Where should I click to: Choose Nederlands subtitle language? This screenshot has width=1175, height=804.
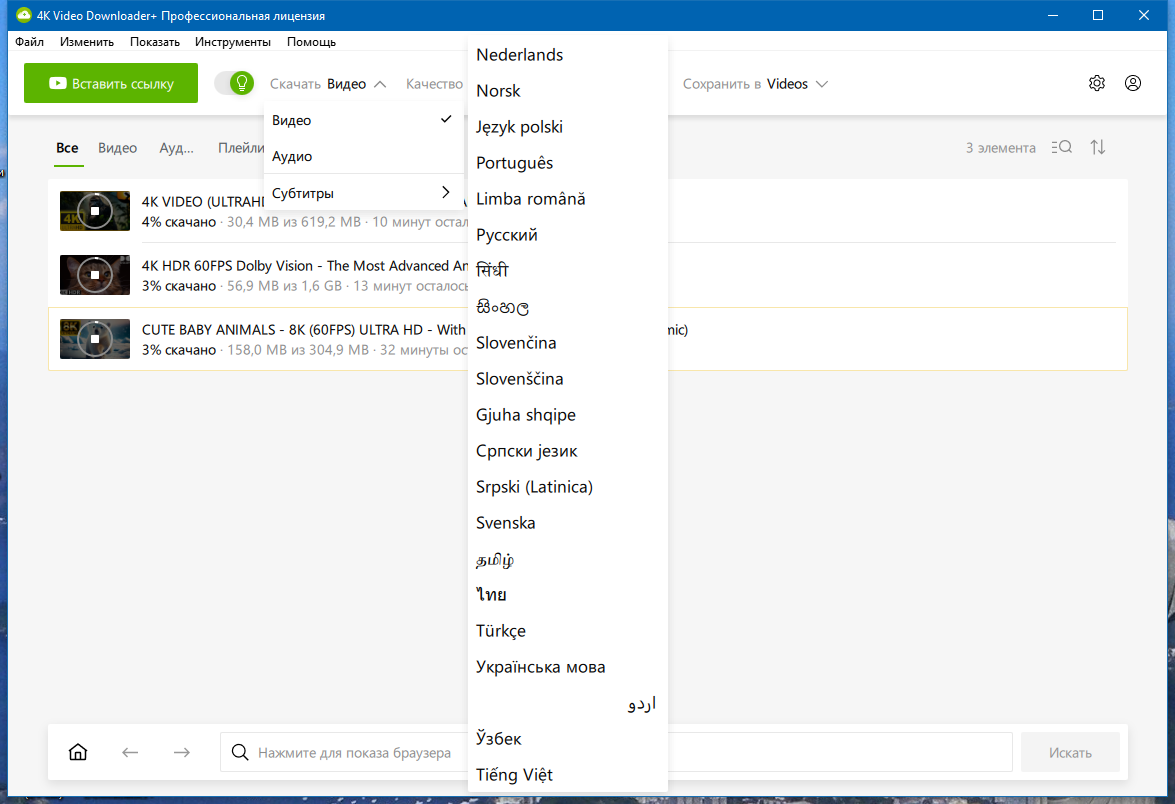point(567,55)
